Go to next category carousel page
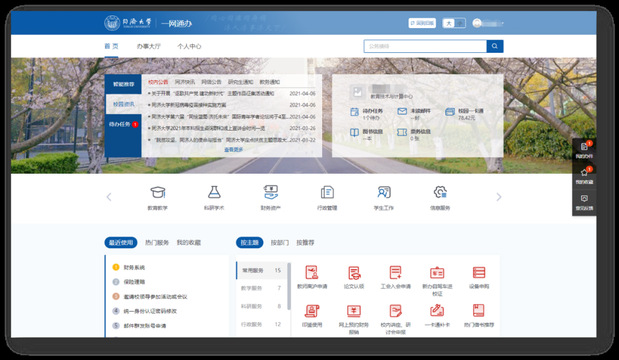This screenshot has height=360, width=619. [x=499, y=197]
